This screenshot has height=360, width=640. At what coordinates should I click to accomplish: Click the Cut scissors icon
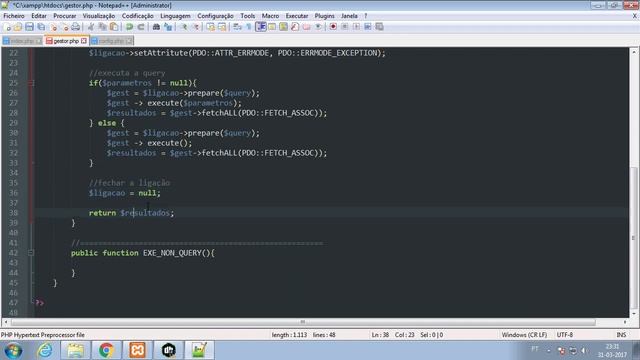(91, 27)
